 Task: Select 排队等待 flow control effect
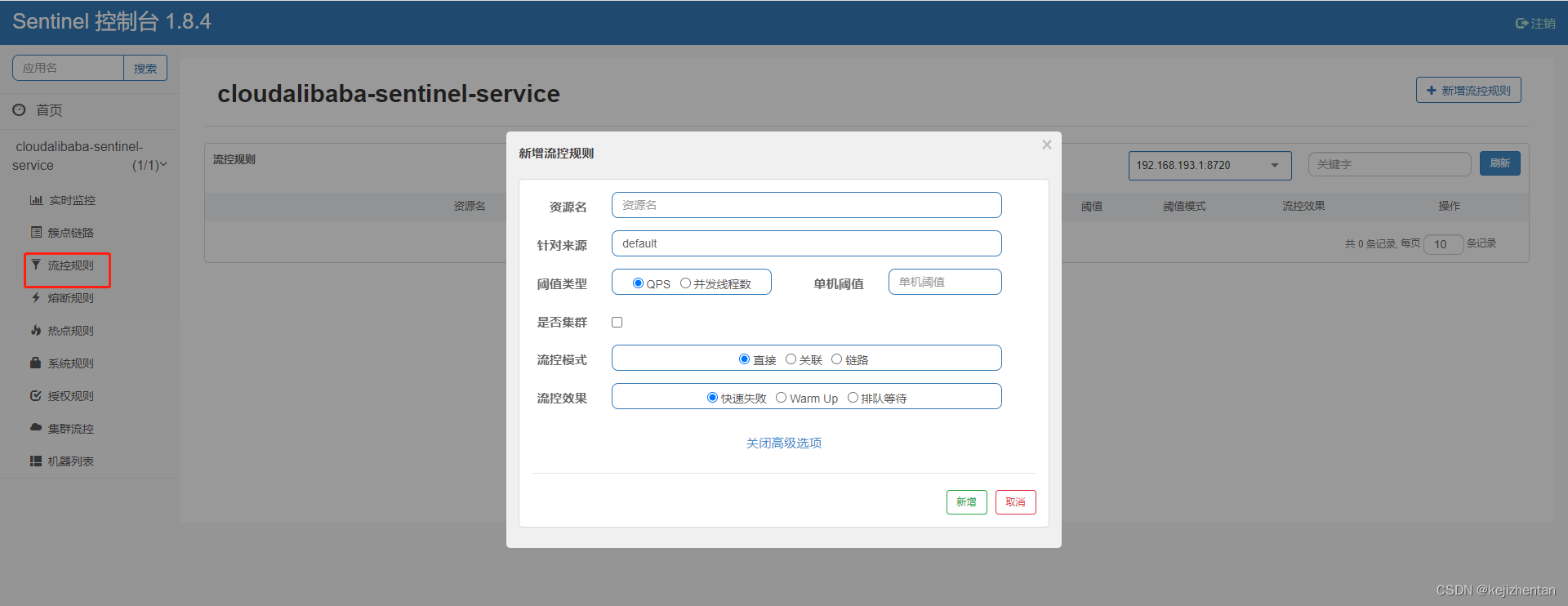click(x=853, y=398)
